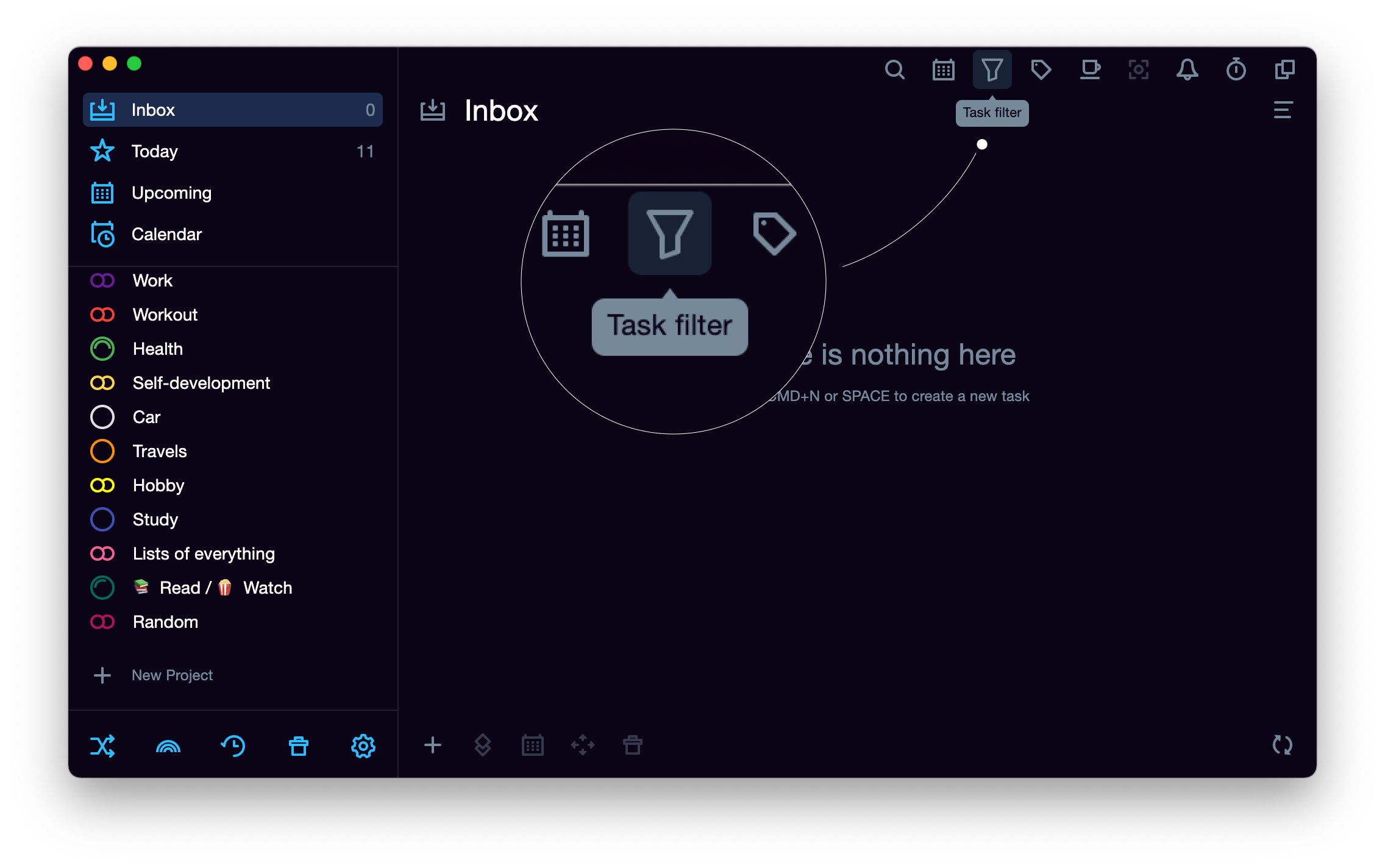Add a task with plus button

point(433,745)
